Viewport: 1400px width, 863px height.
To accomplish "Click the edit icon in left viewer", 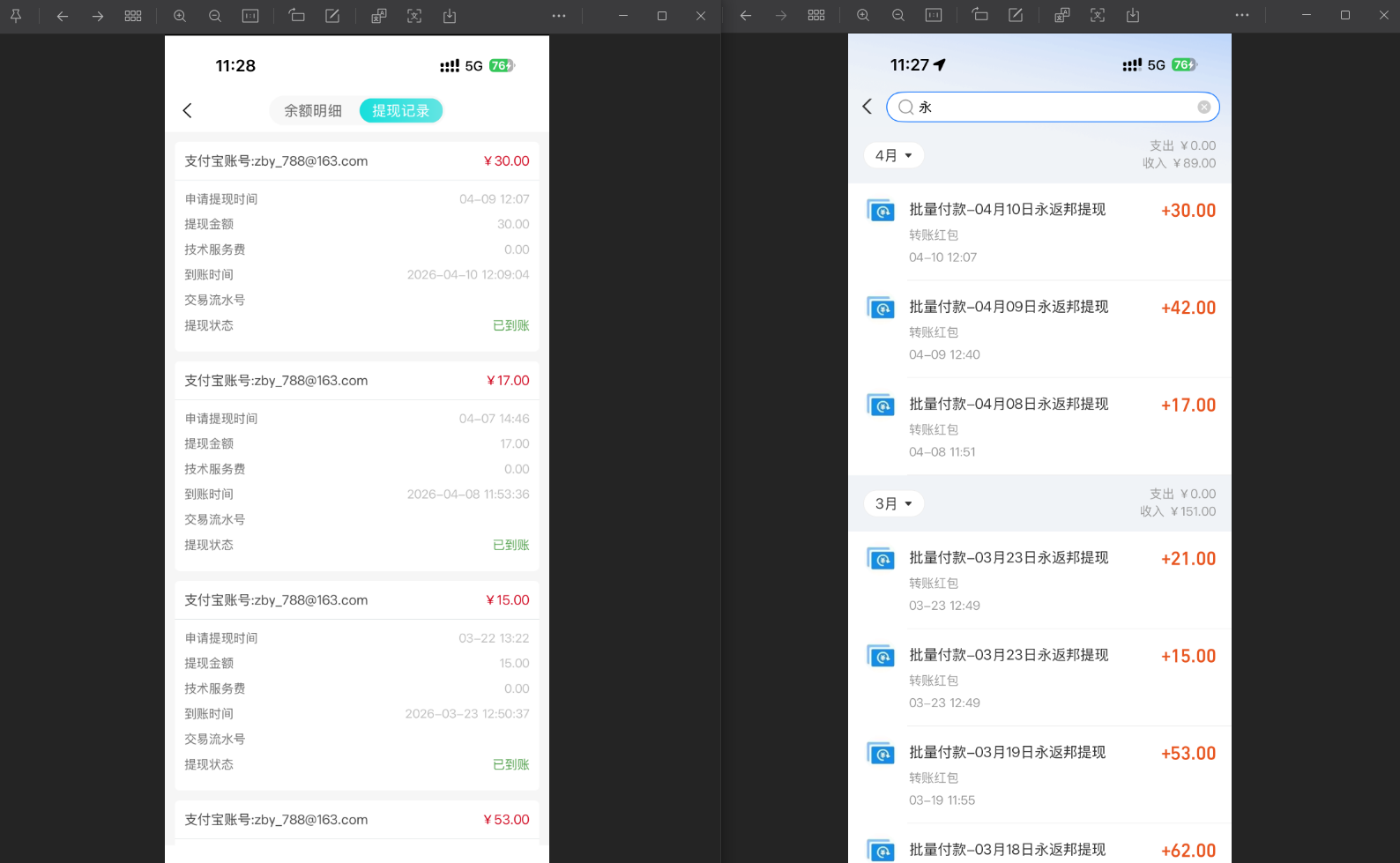I will point(332,16).
